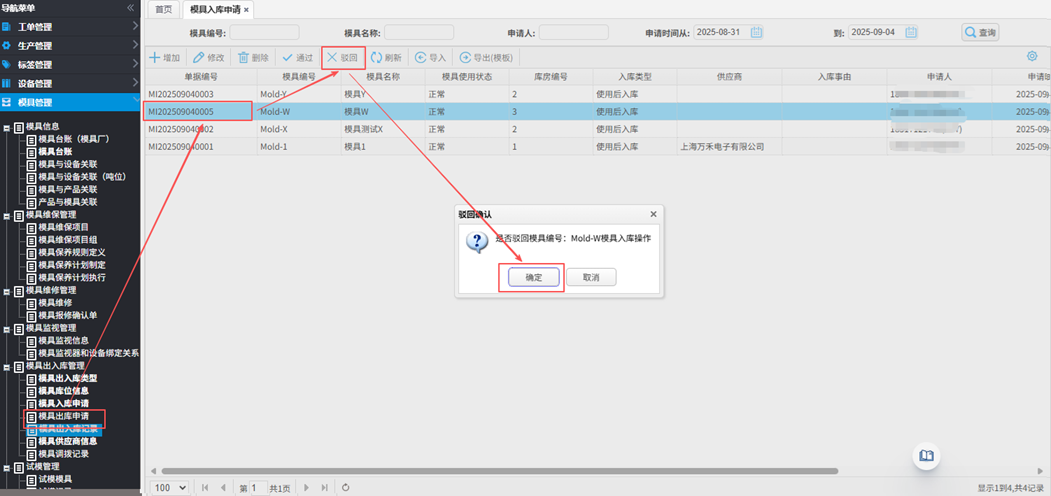Click the 导入 (Import) toolbar icon

tap(421, 58)
